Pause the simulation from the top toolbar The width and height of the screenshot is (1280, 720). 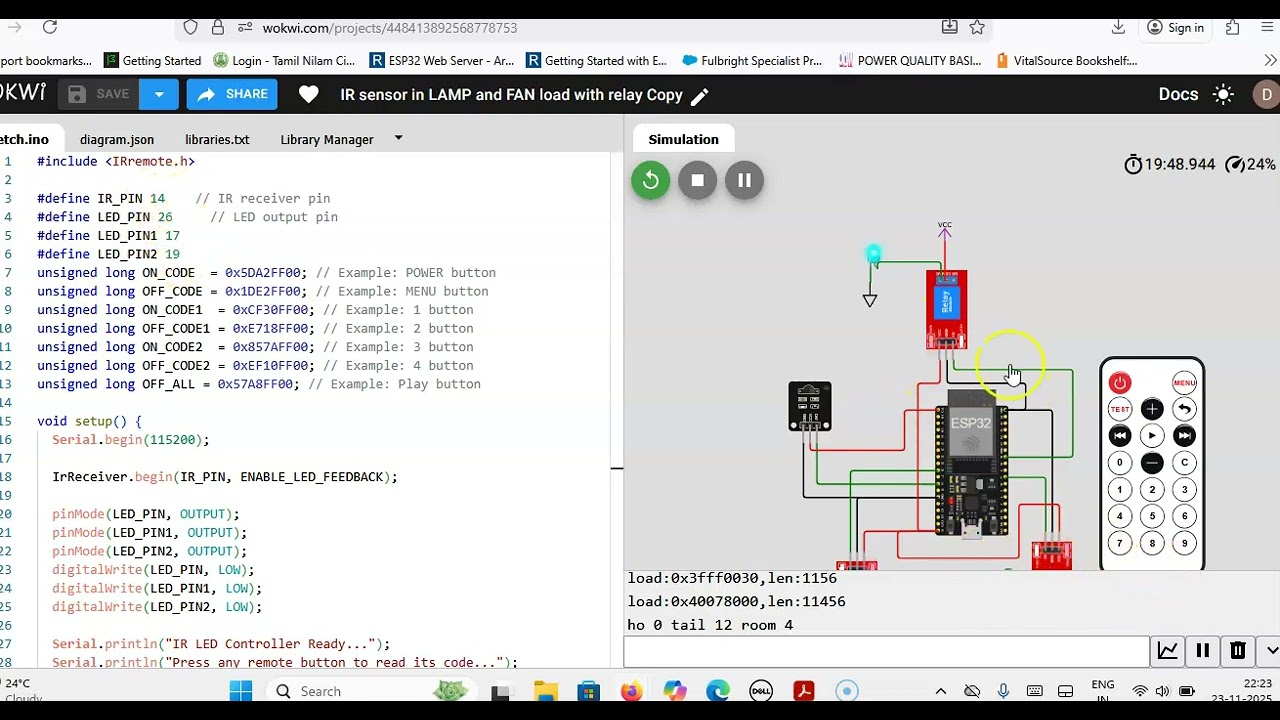[744, 180]
